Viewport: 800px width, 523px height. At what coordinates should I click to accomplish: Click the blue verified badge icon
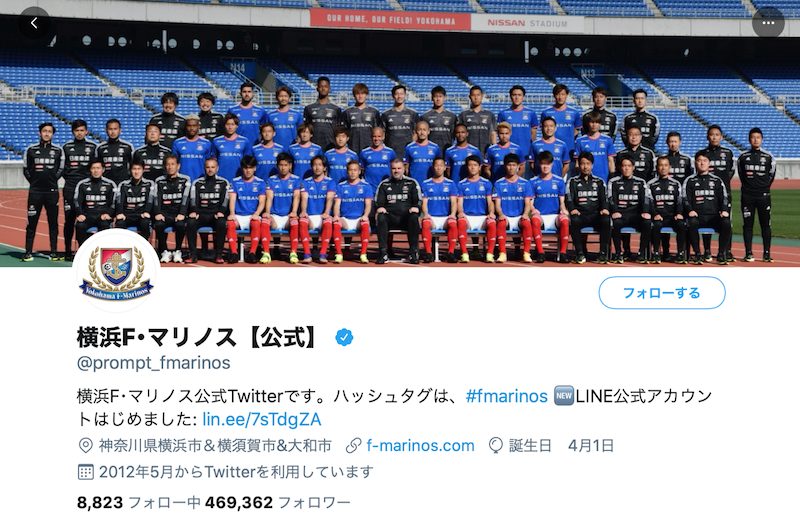tap(344, 337)
